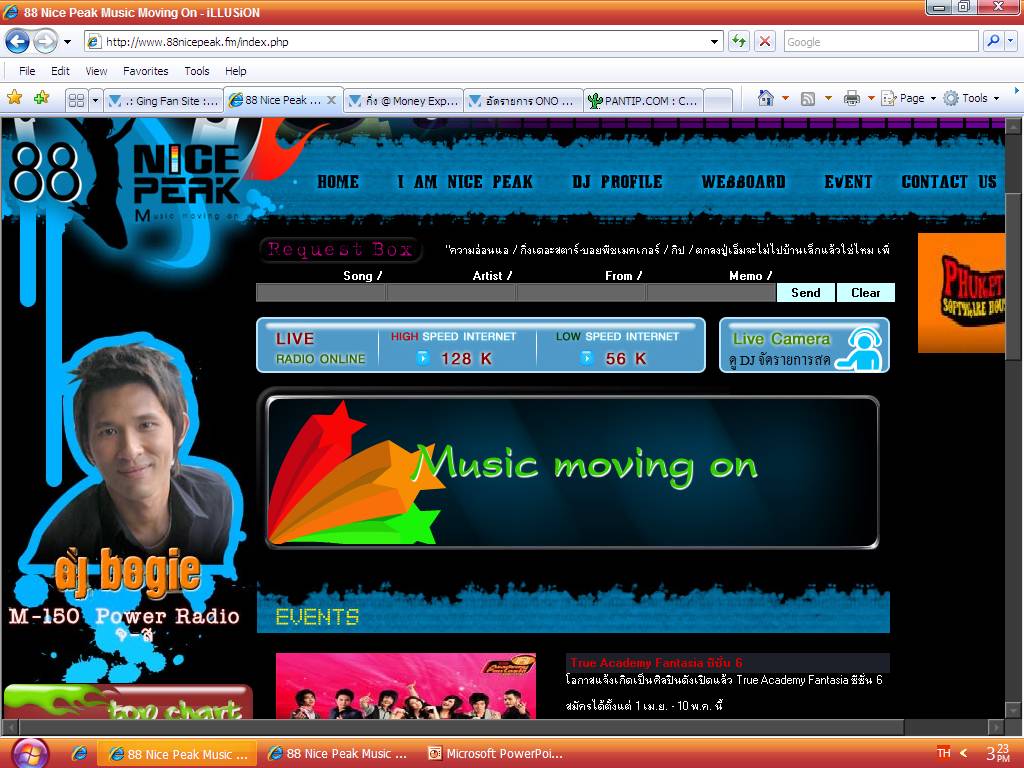
Task: Open the tab list dropdown arrow
Action: point(95,101)
